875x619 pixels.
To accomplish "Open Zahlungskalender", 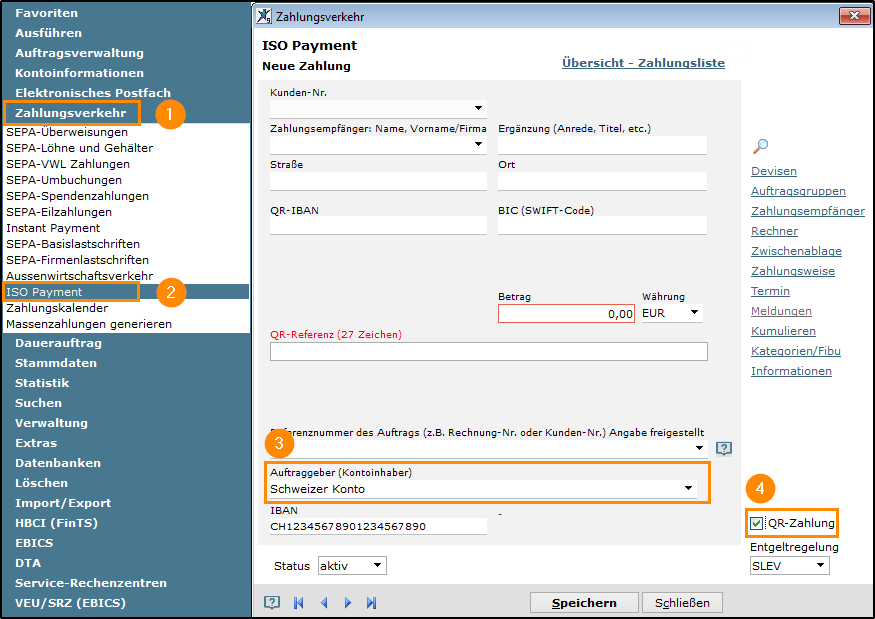I will tap(57, 308).
